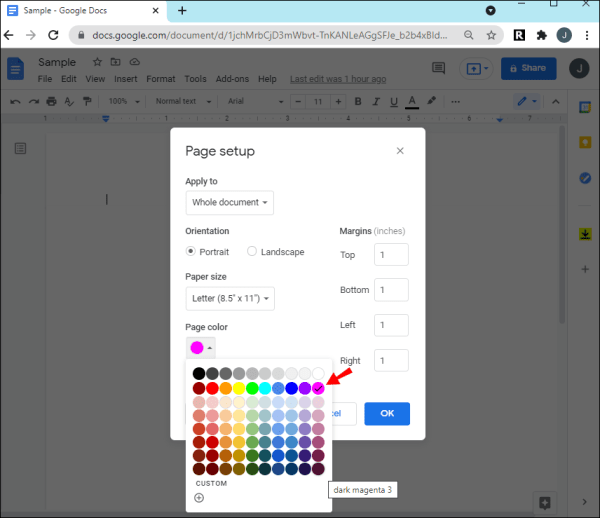This screenshot has height=518, width=600.
Task: Hide the menus with the up chevron
Action: (556, 102)
